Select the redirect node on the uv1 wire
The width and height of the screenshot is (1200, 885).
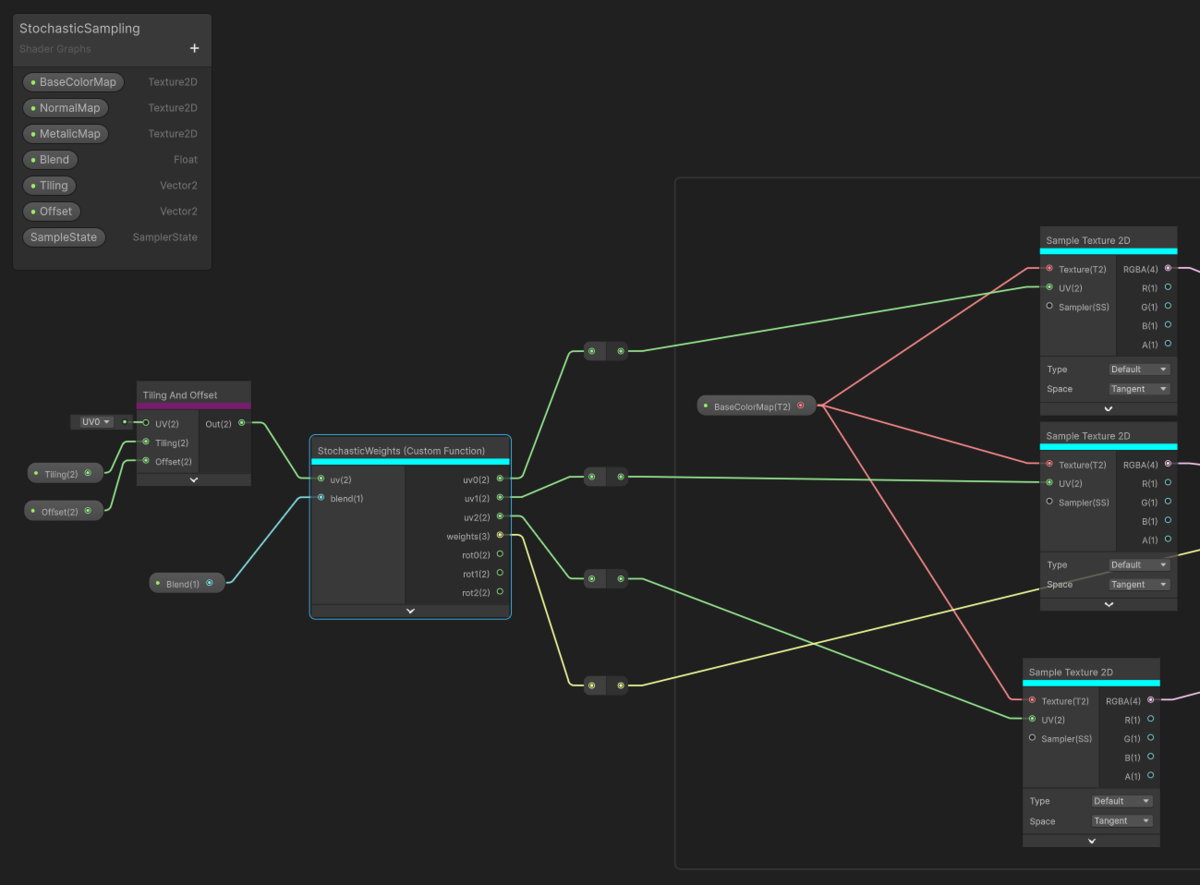coord(606,477)
